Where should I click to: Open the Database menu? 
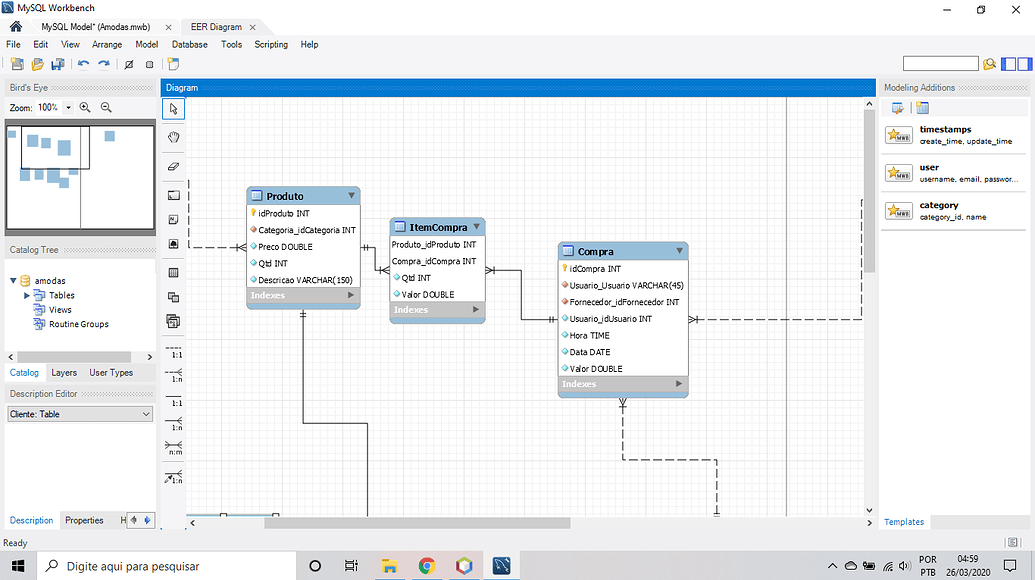pos(189,44)
